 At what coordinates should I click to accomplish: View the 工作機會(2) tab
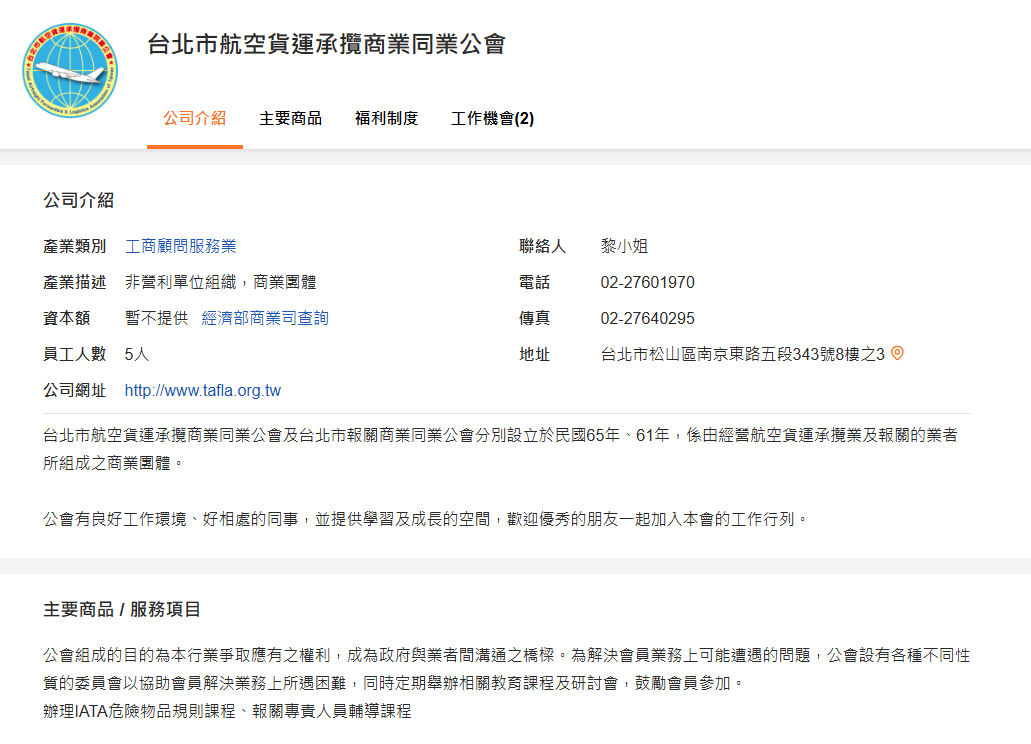coord(492,118)
